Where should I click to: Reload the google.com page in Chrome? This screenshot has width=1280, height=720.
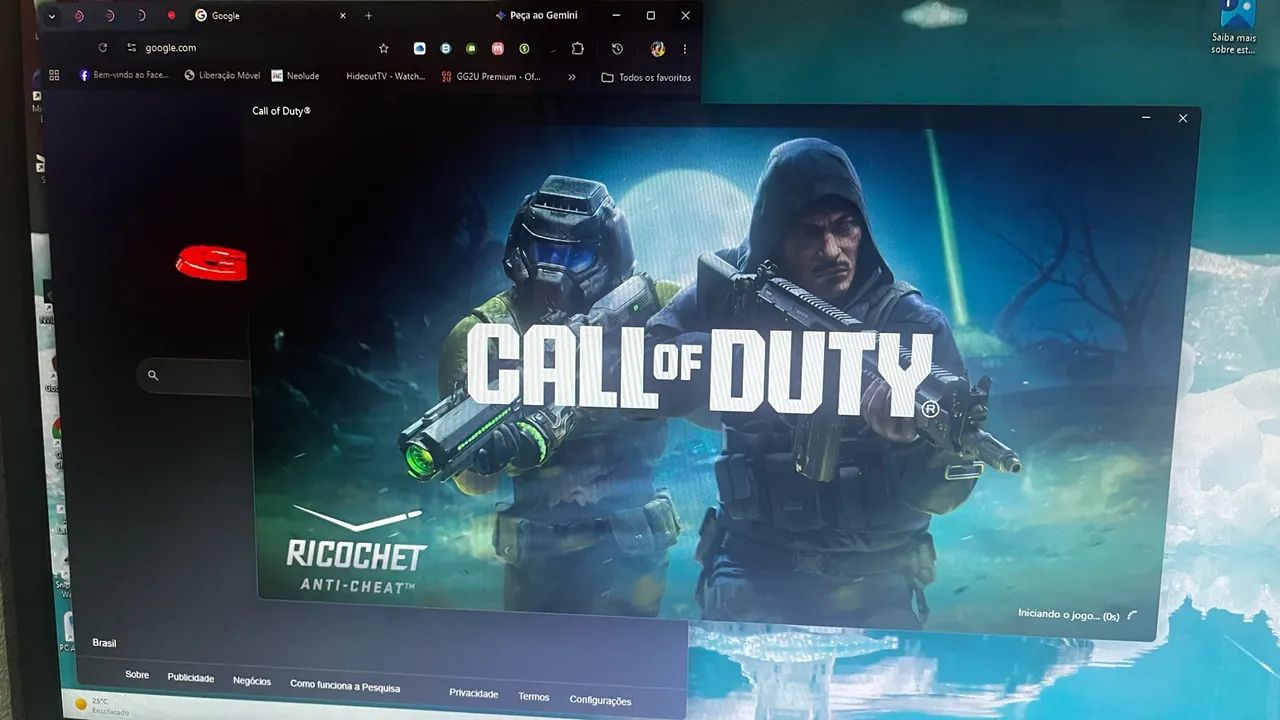[102, 48]
